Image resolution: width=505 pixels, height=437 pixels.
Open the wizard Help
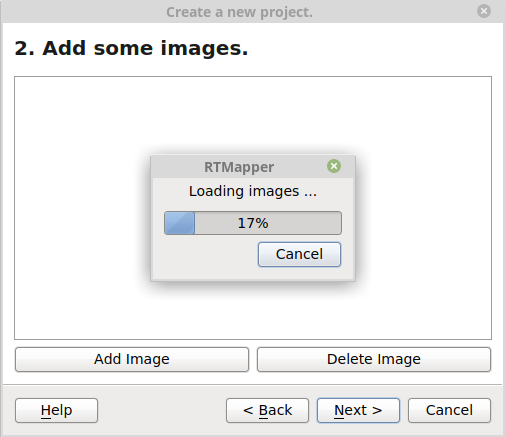point(56,410)
